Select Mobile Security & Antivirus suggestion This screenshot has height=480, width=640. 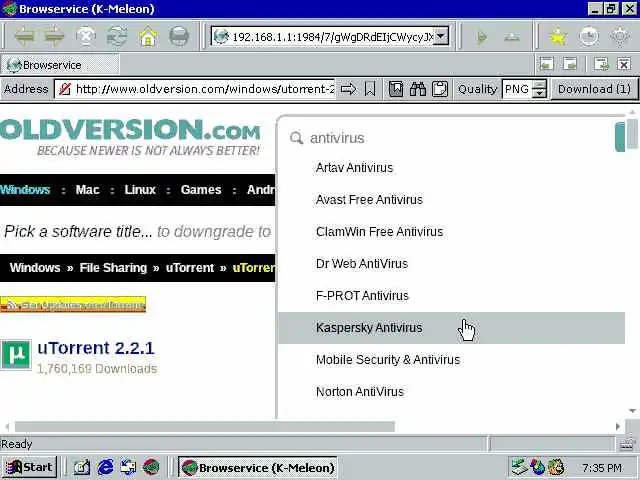(x=451, y=360)
